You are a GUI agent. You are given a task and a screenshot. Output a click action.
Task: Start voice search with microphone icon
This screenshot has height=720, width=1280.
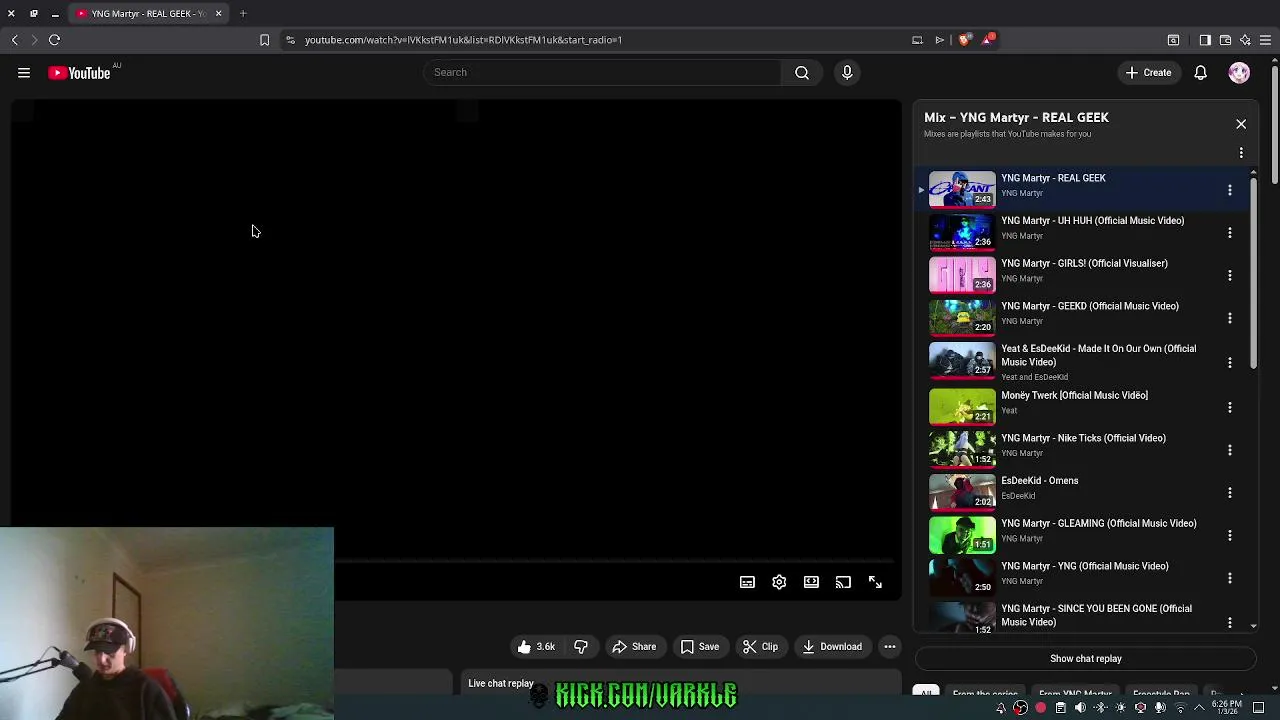[847, 72]
